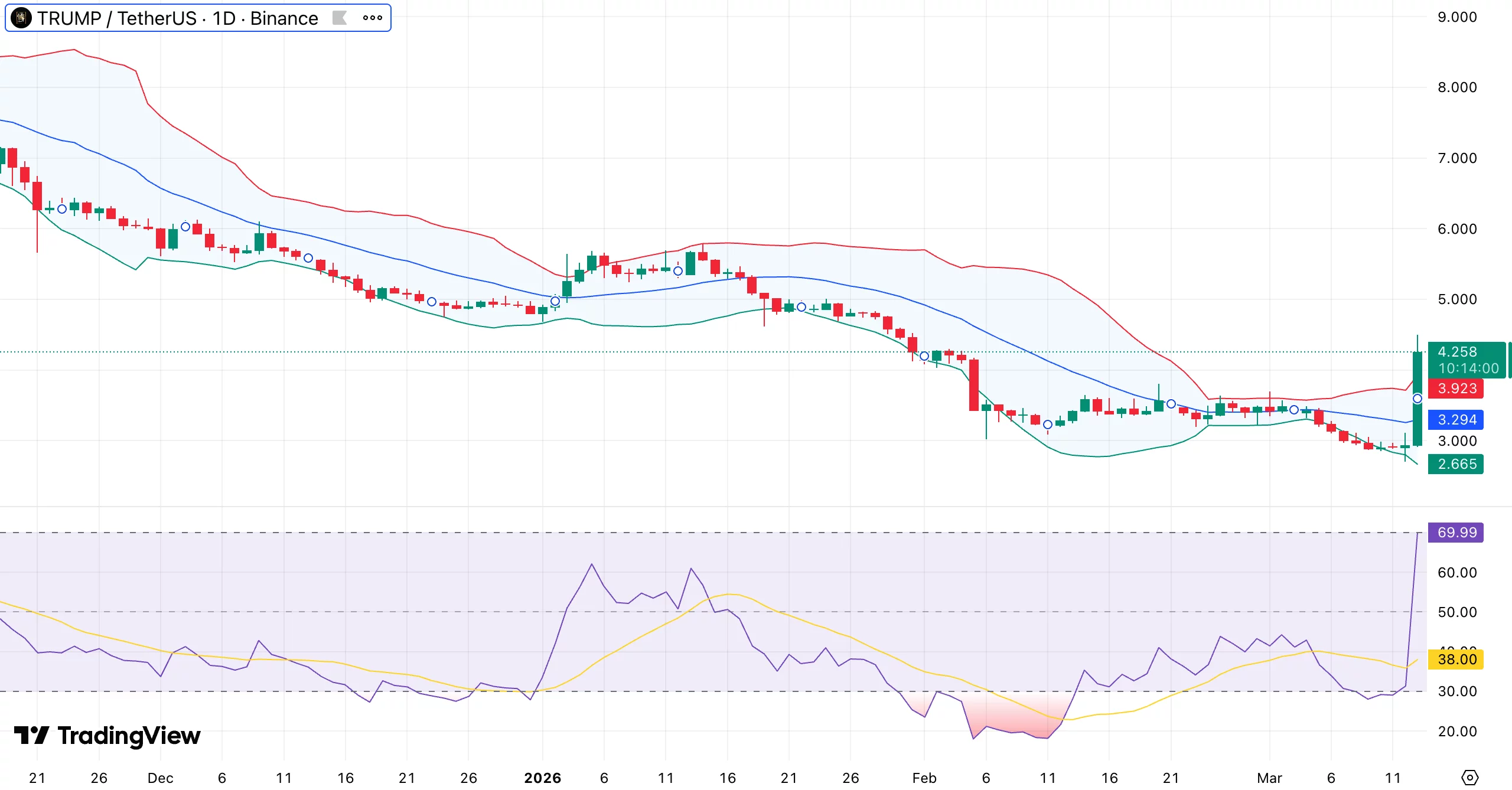This screenshot has height=790, width=1512.
Task: Click the purple 69.99 RSI value label
Action: 1456,533
